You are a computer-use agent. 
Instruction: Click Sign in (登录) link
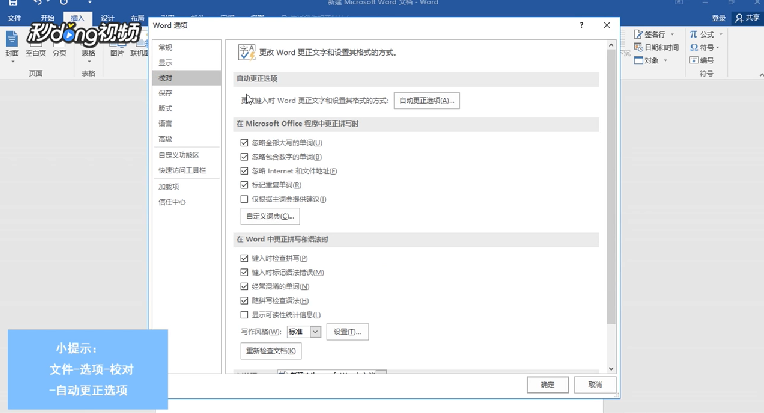point(719,18)
